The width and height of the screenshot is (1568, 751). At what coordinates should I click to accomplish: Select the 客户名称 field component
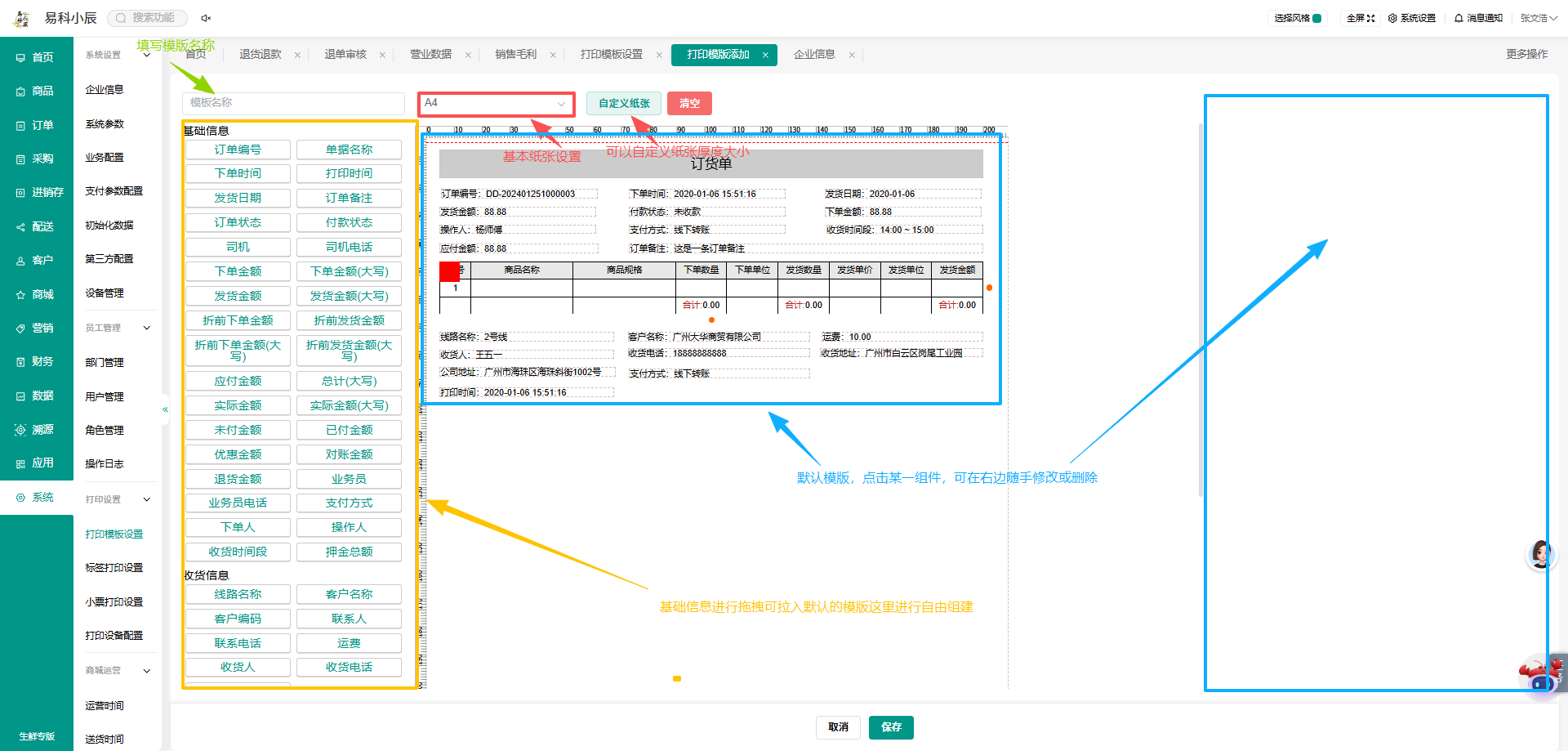point(349,594)
